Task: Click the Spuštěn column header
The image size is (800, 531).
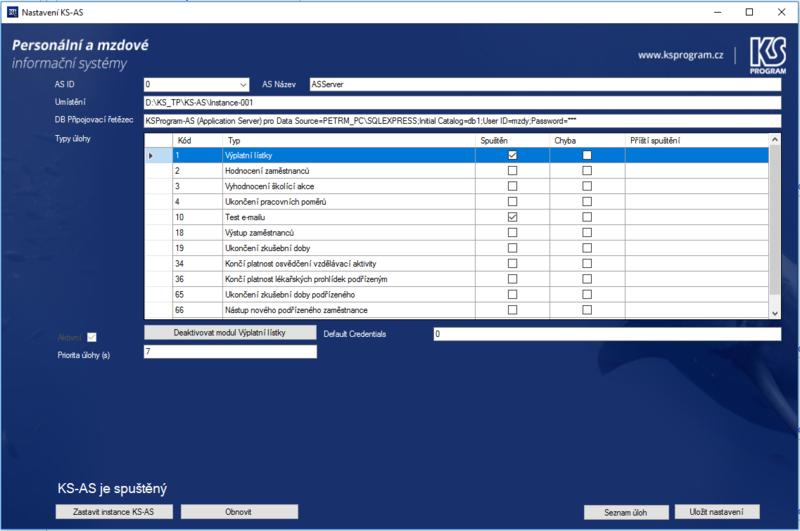Action: (x=512, y=140)
